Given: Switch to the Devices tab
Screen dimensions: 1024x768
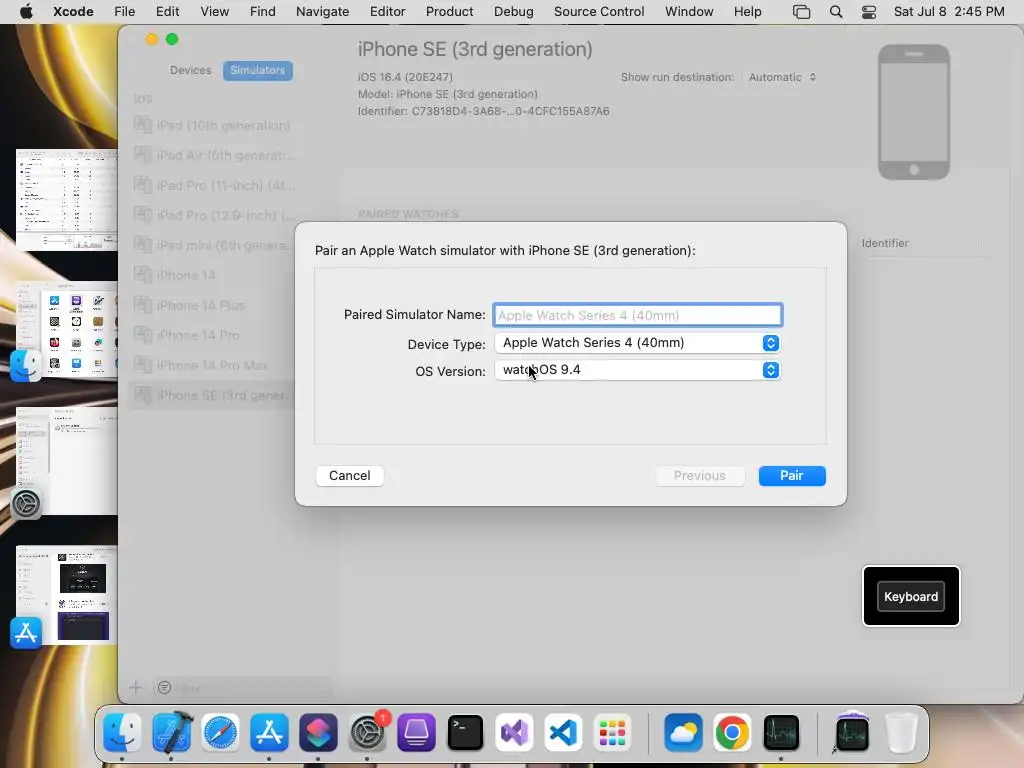Looking at the screenshot, I should pos(191,70).
